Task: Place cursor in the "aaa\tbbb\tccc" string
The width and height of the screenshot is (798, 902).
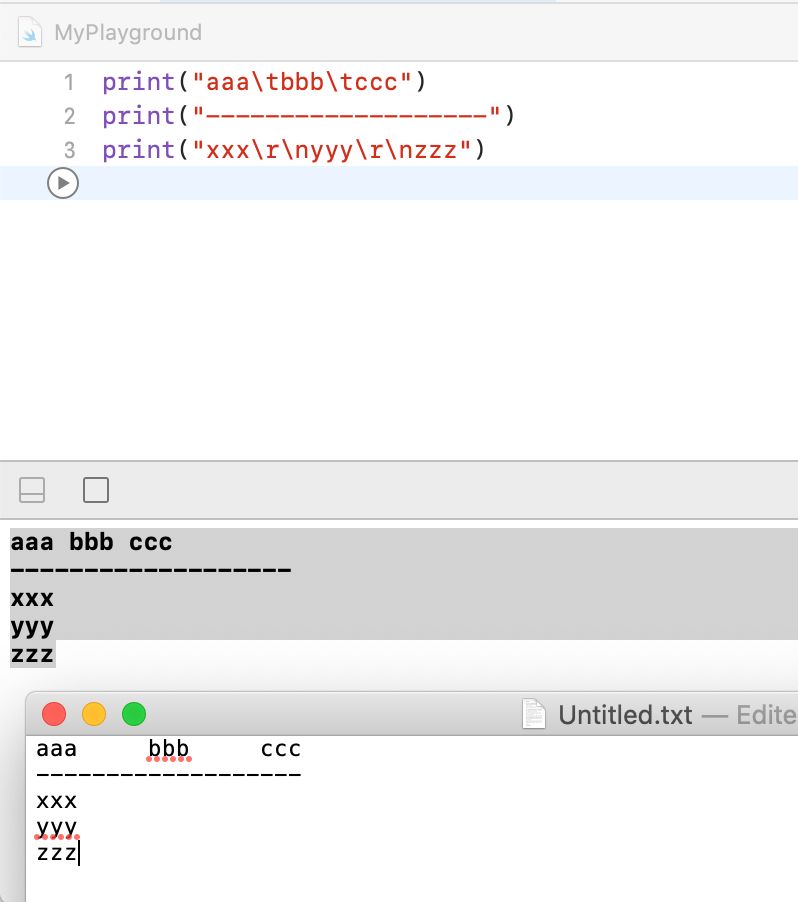Action: pos(308,82)
